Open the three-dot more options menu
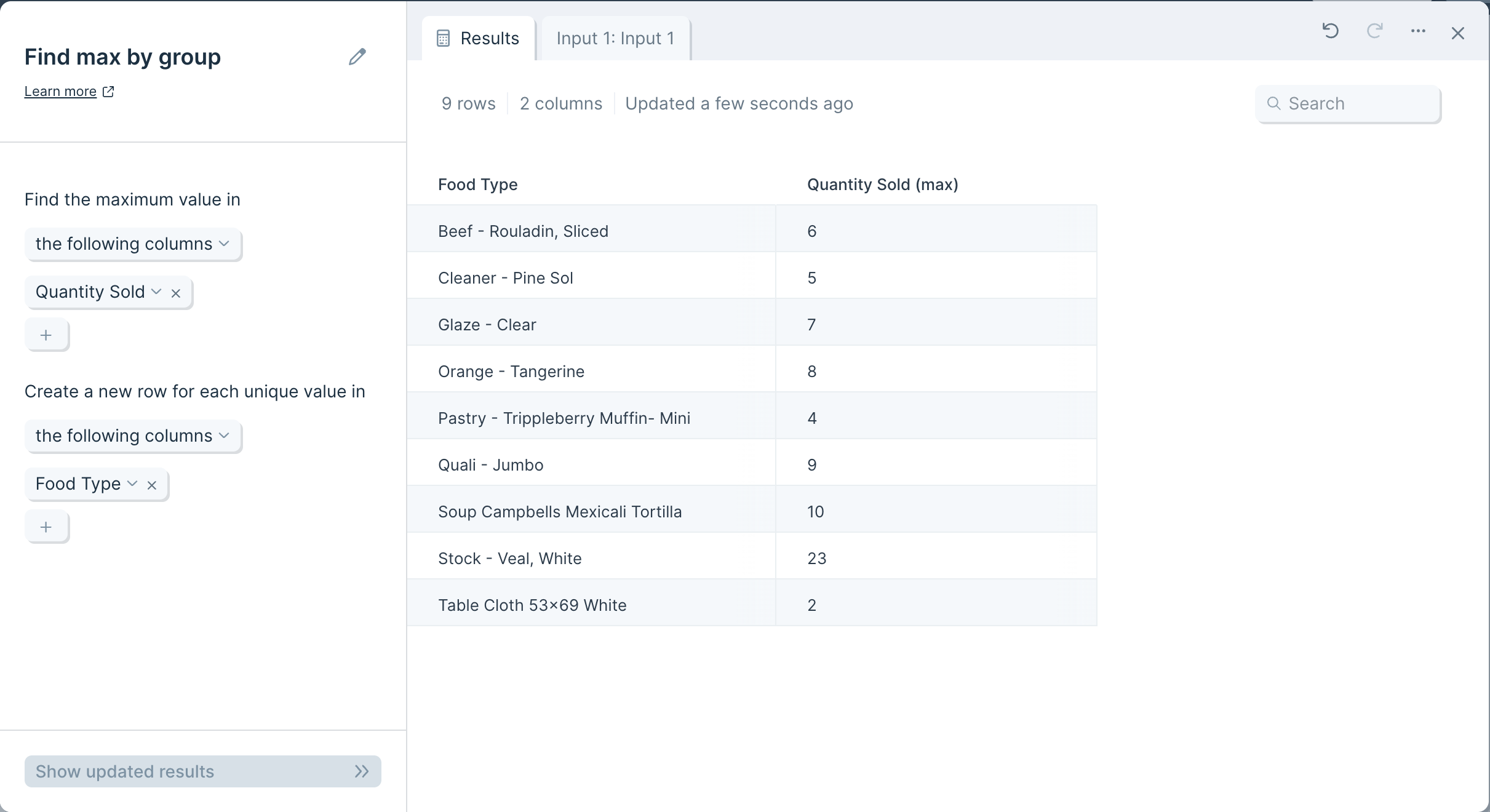This screenshot has height=812, width=1490. 1418,31
